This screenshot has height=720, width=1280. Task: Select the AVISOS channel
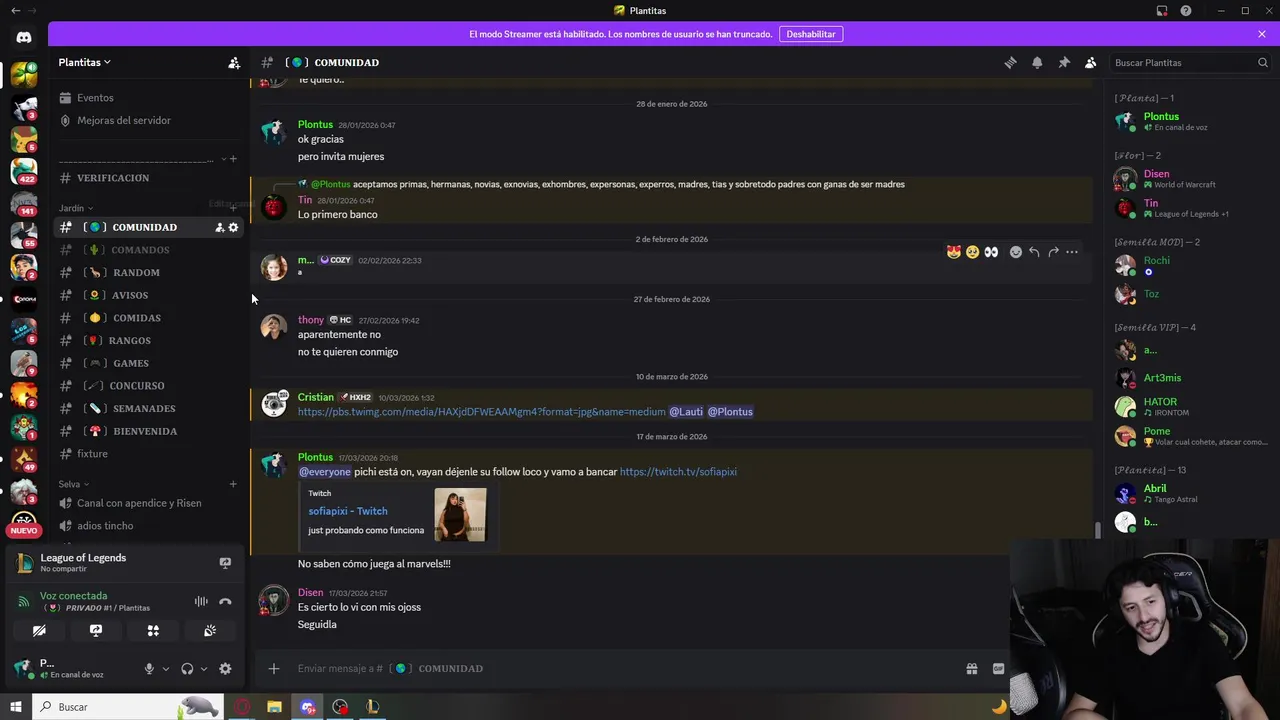[130, 295]
